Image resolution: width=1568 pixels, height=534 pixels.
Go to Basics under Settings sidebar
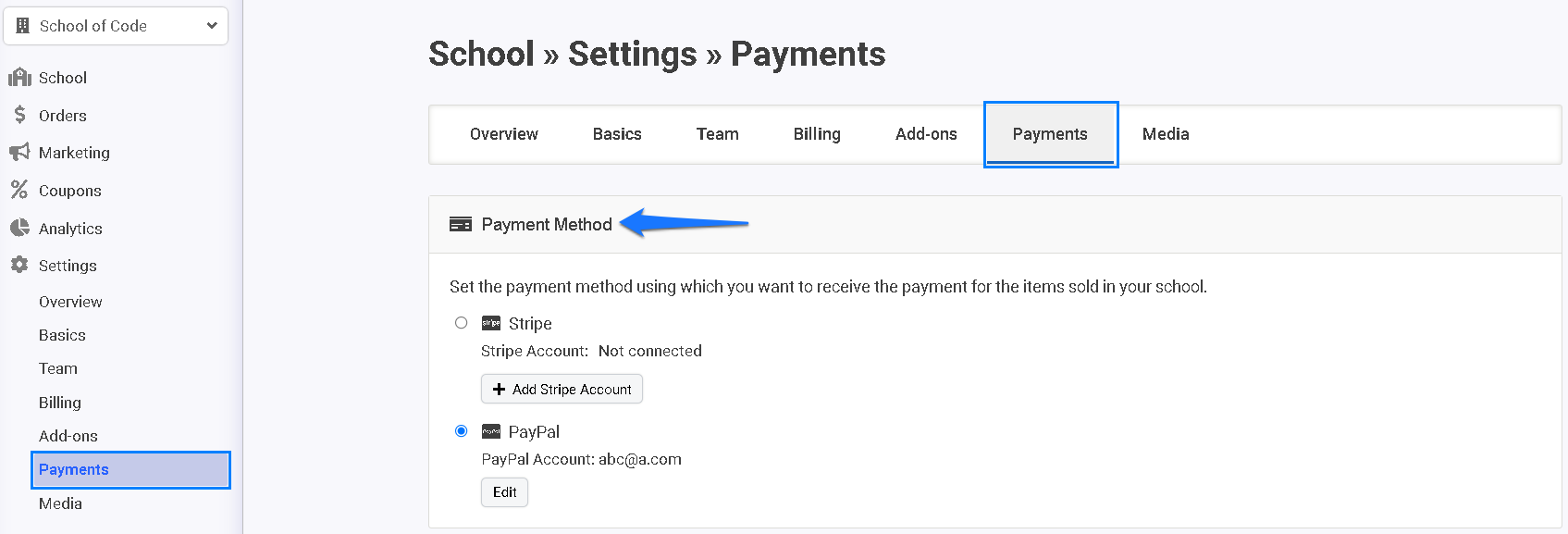(62, 335)
